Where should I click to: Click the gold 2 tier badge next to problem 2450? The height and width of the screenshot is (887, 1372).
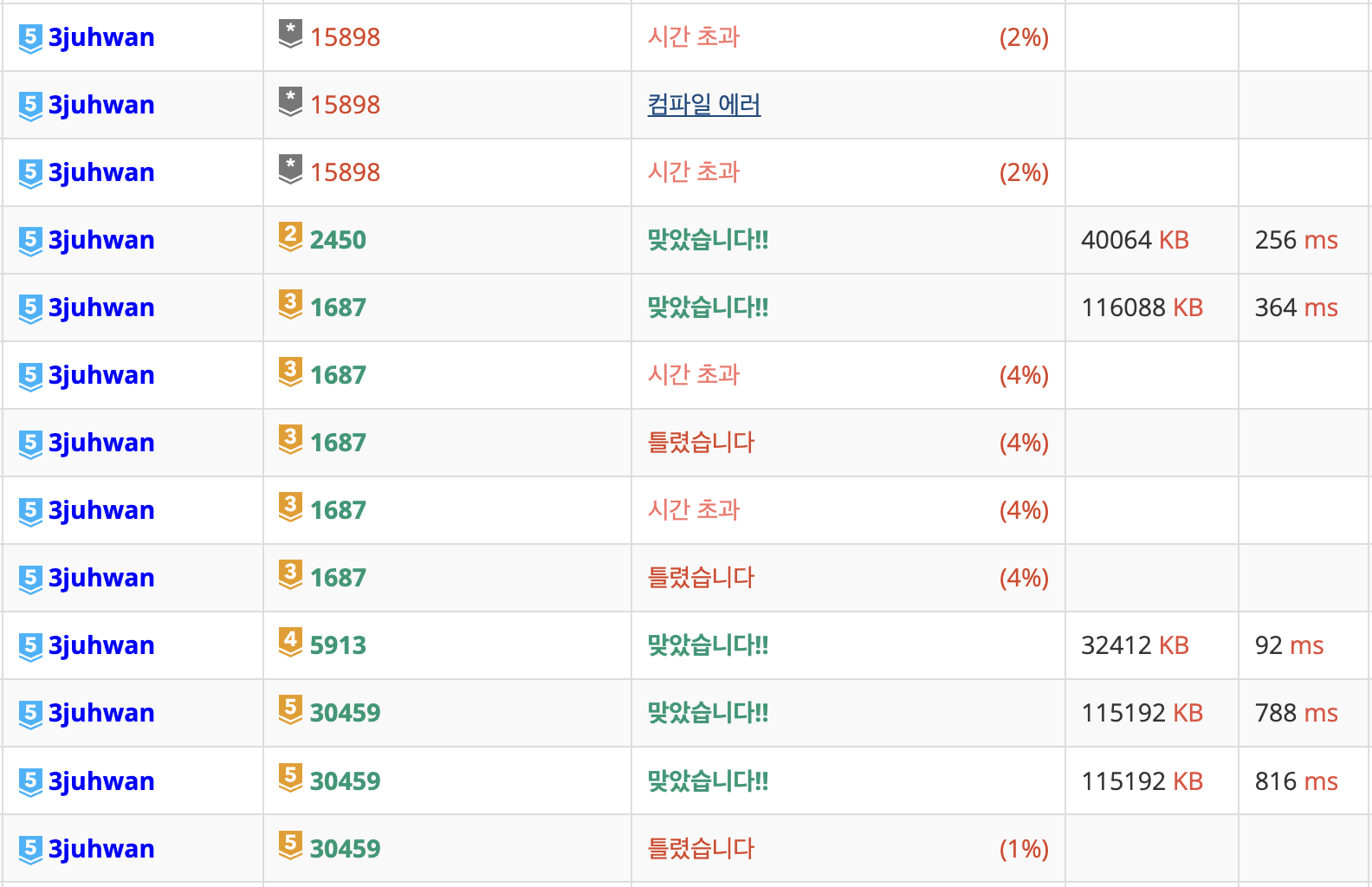click(x=290, y=236)
